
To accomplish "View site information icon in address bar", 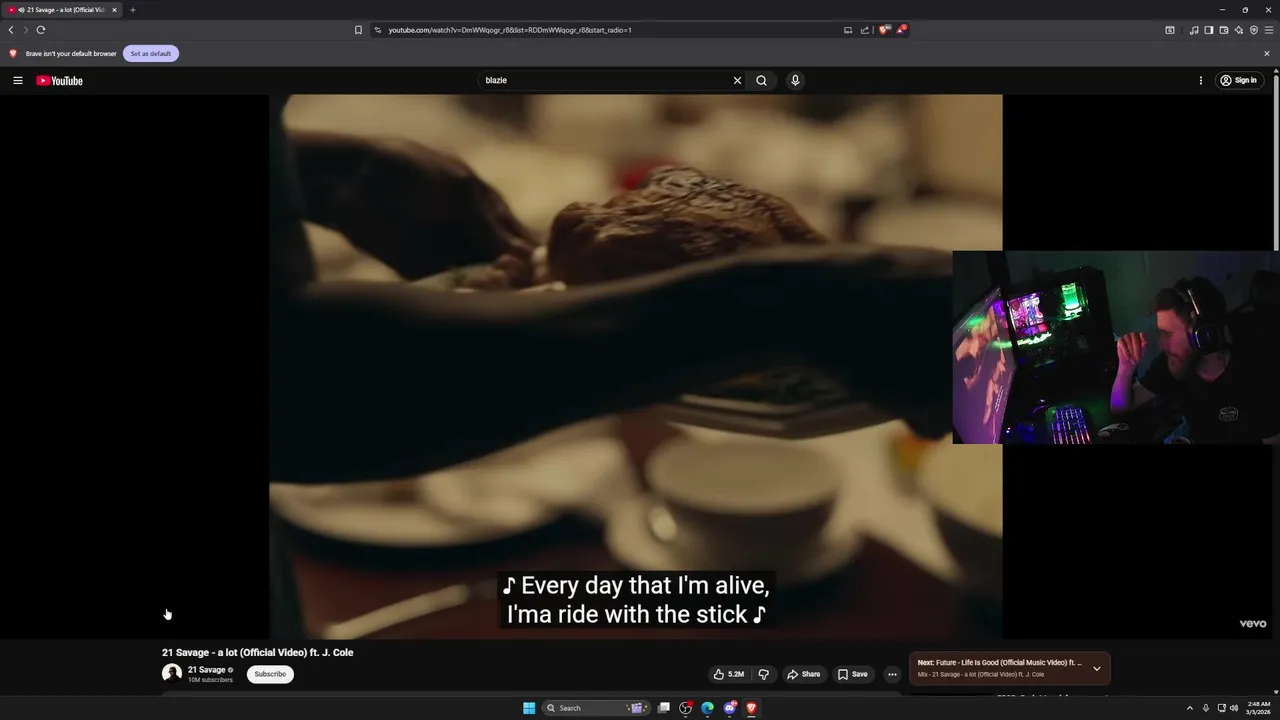I will coord(378,30).
